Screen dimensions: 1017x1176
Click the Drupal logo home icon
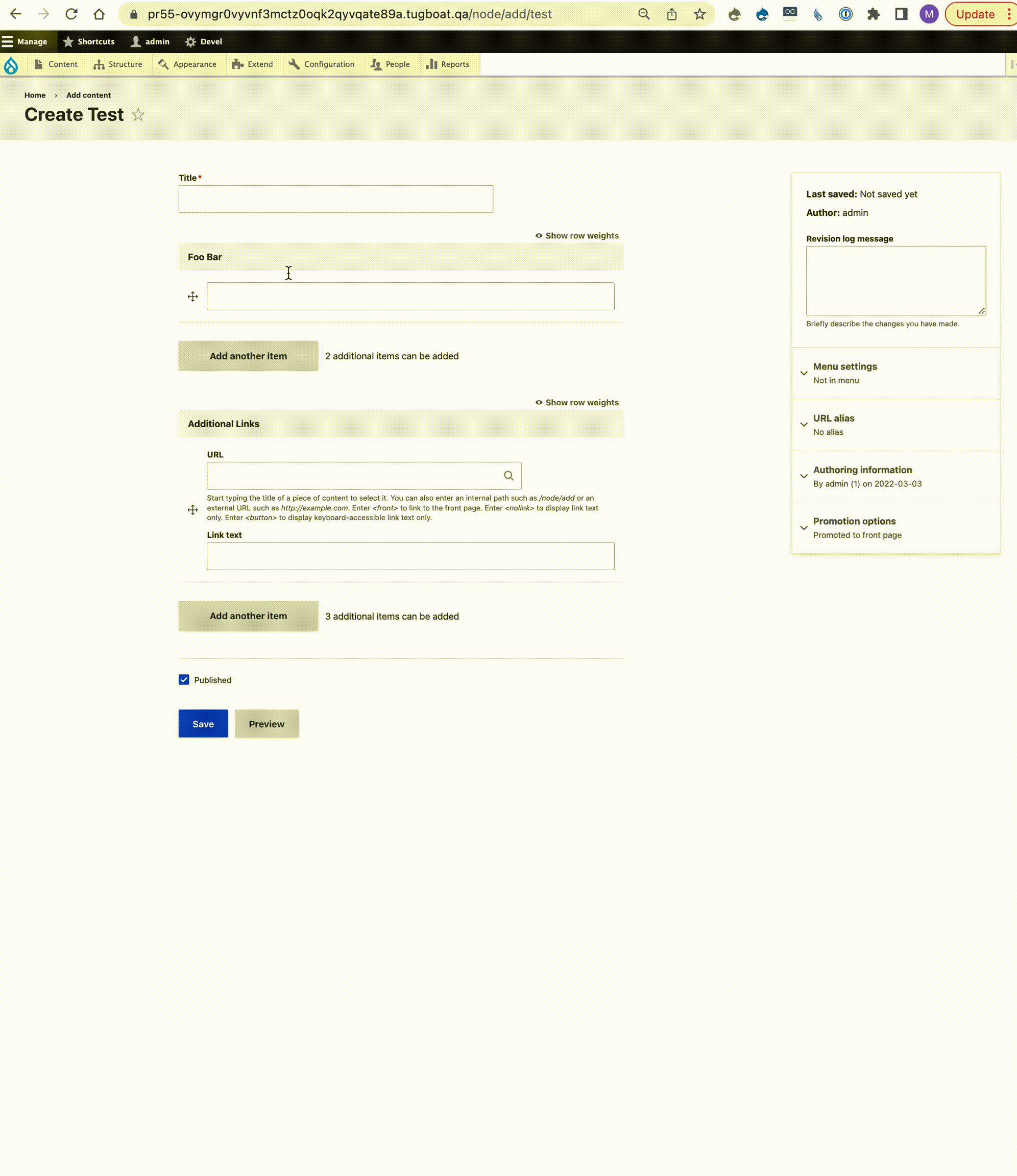(11, 65)
